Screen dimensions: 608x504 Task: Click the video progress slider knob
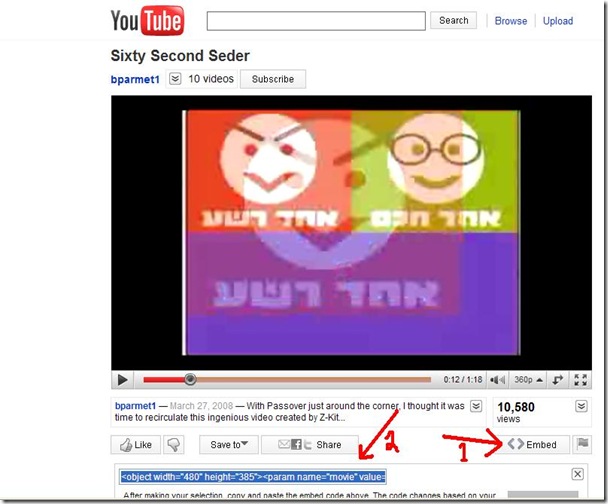(x=190, y=379)
